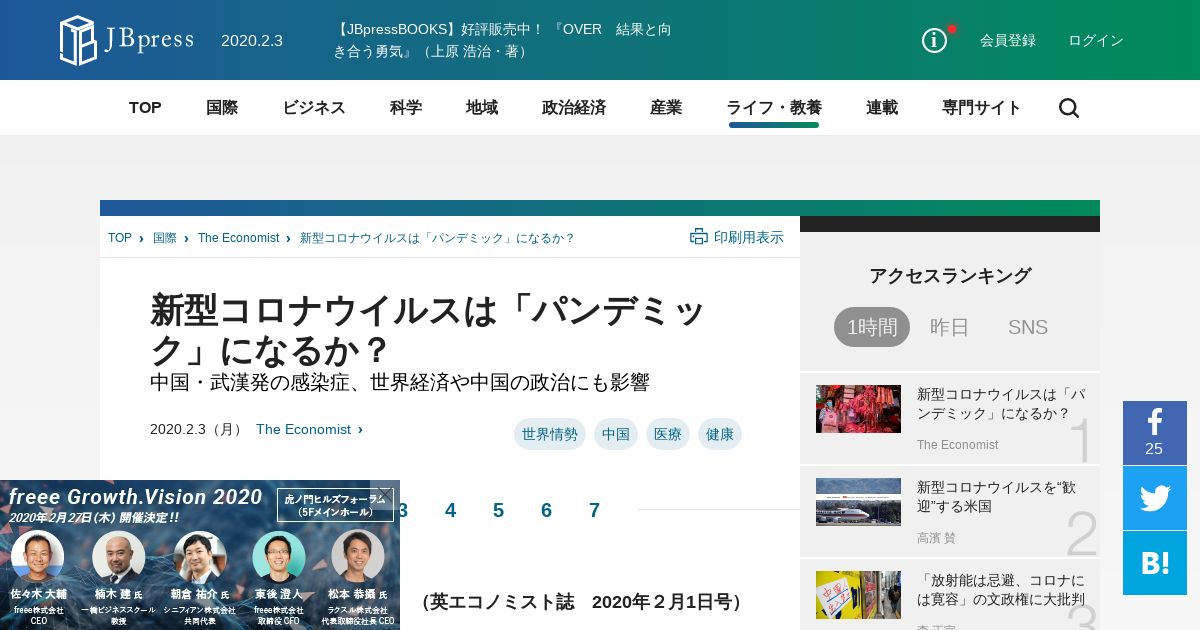Switch ranking to the 昨日 tab

tap(950, 327)
